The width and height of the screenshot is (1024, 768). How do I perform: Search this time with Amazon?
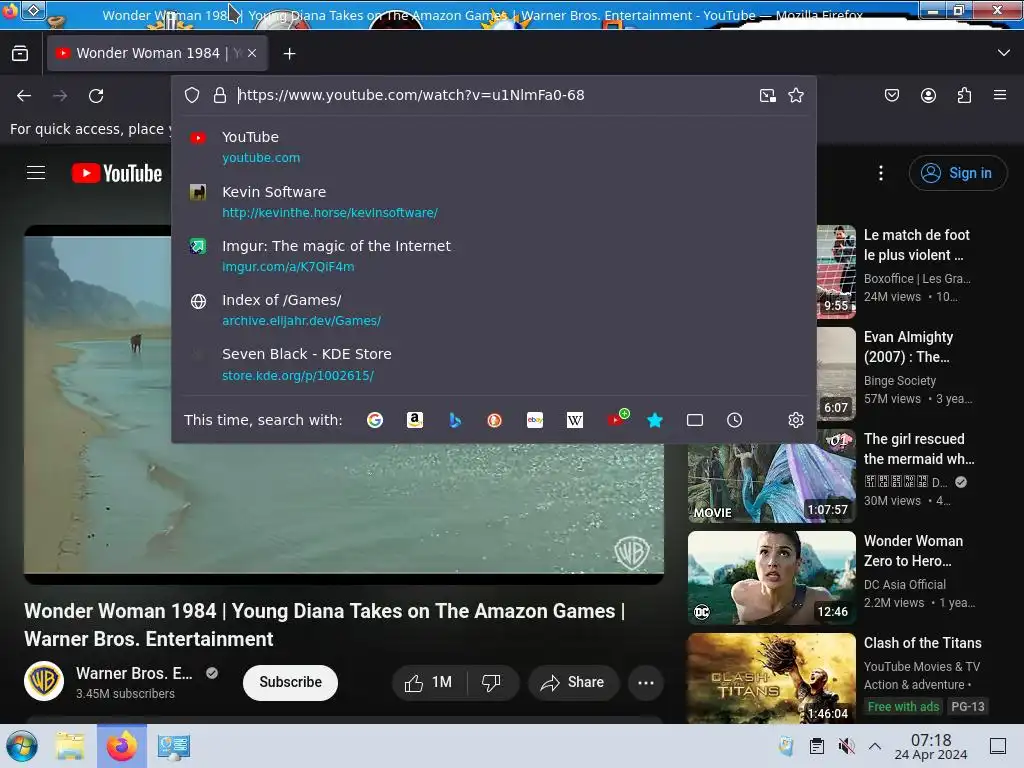pyautogui.click(x=415, y=420)
